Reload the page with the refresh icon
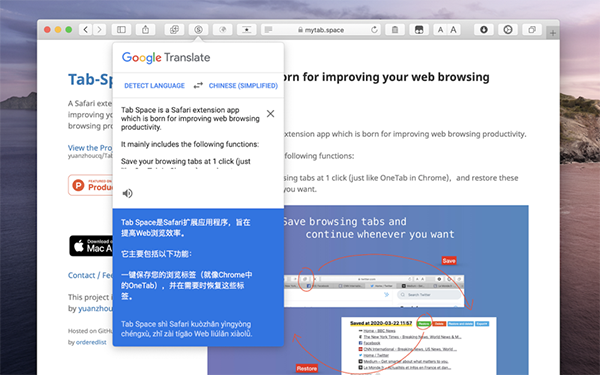600x375 pixels. coord(374,29)
